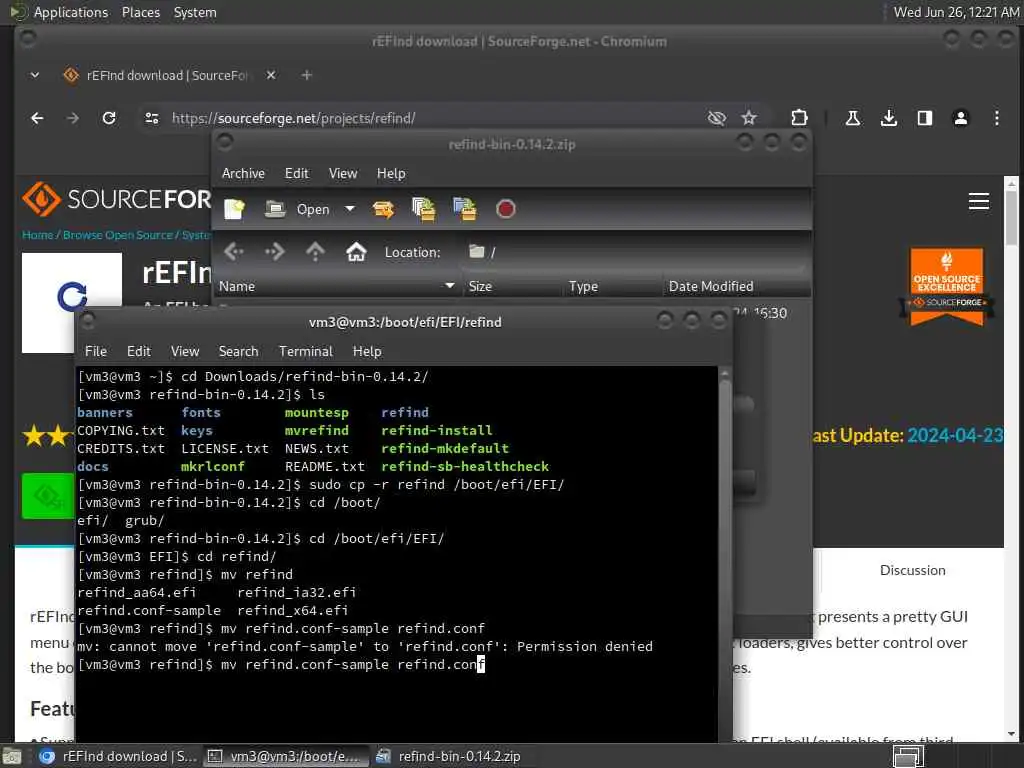Viewport: 1024px width, 768px height.
Task: Switch to refind-bin-0.14.2.zip taskbar button
Action: (x=450, y=756)
